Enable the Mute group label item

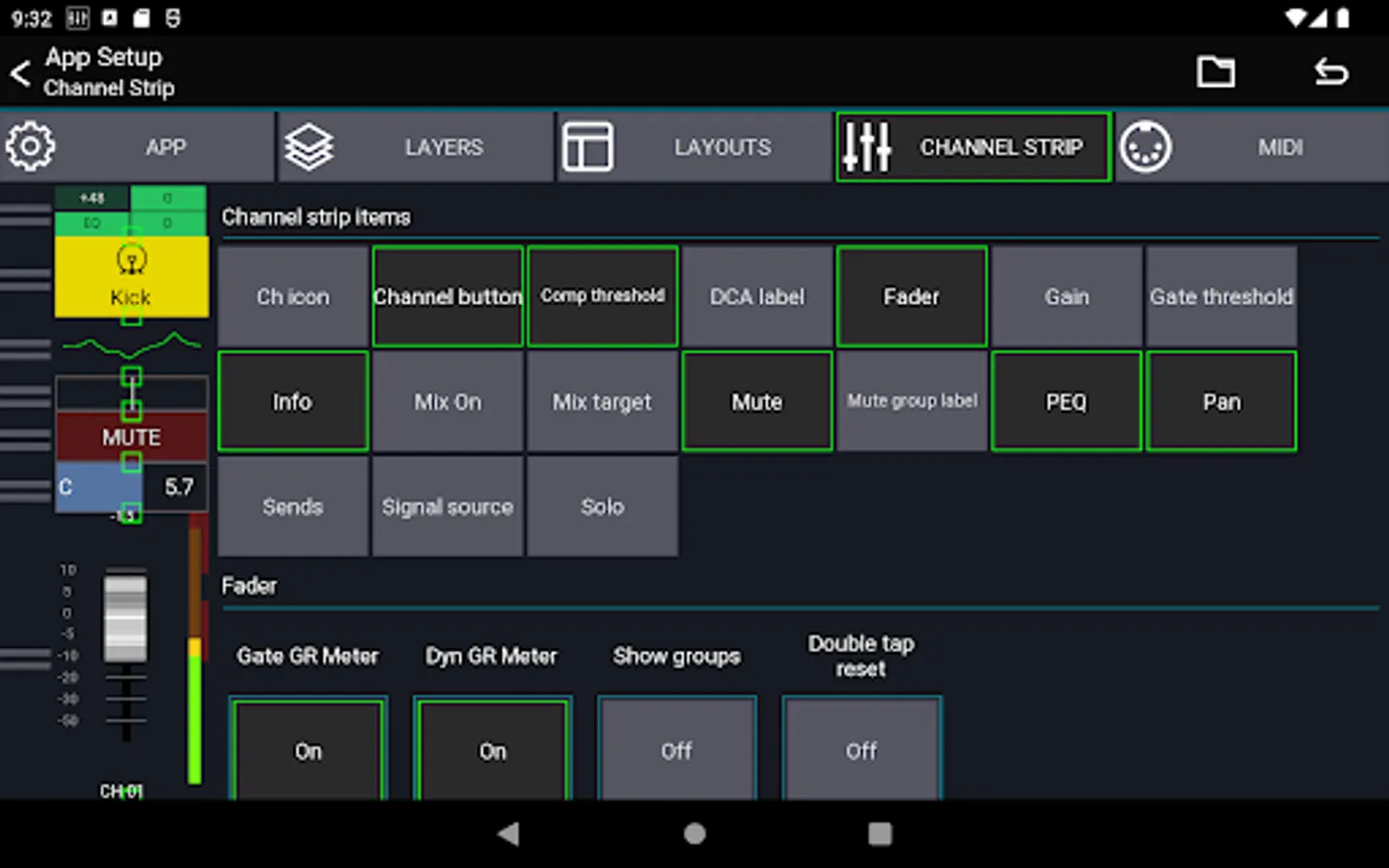tap(912, 401)
